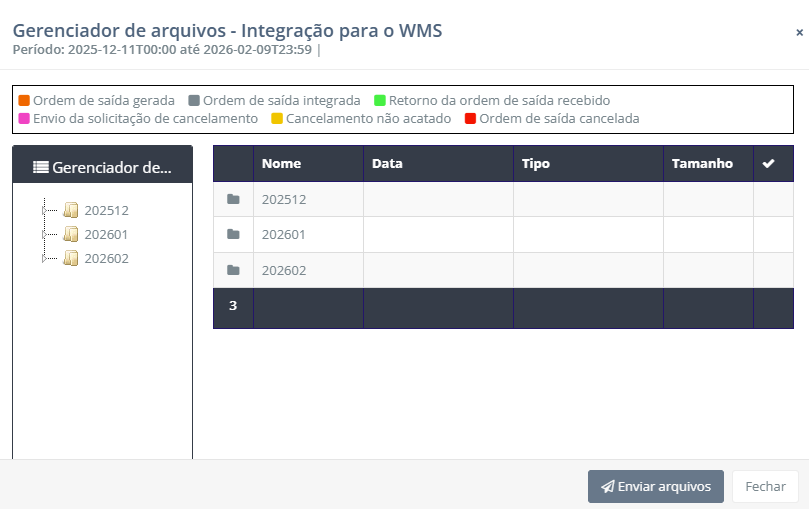Expand the 202602 tree node
The image size is (809, 509).
(46, 258)
